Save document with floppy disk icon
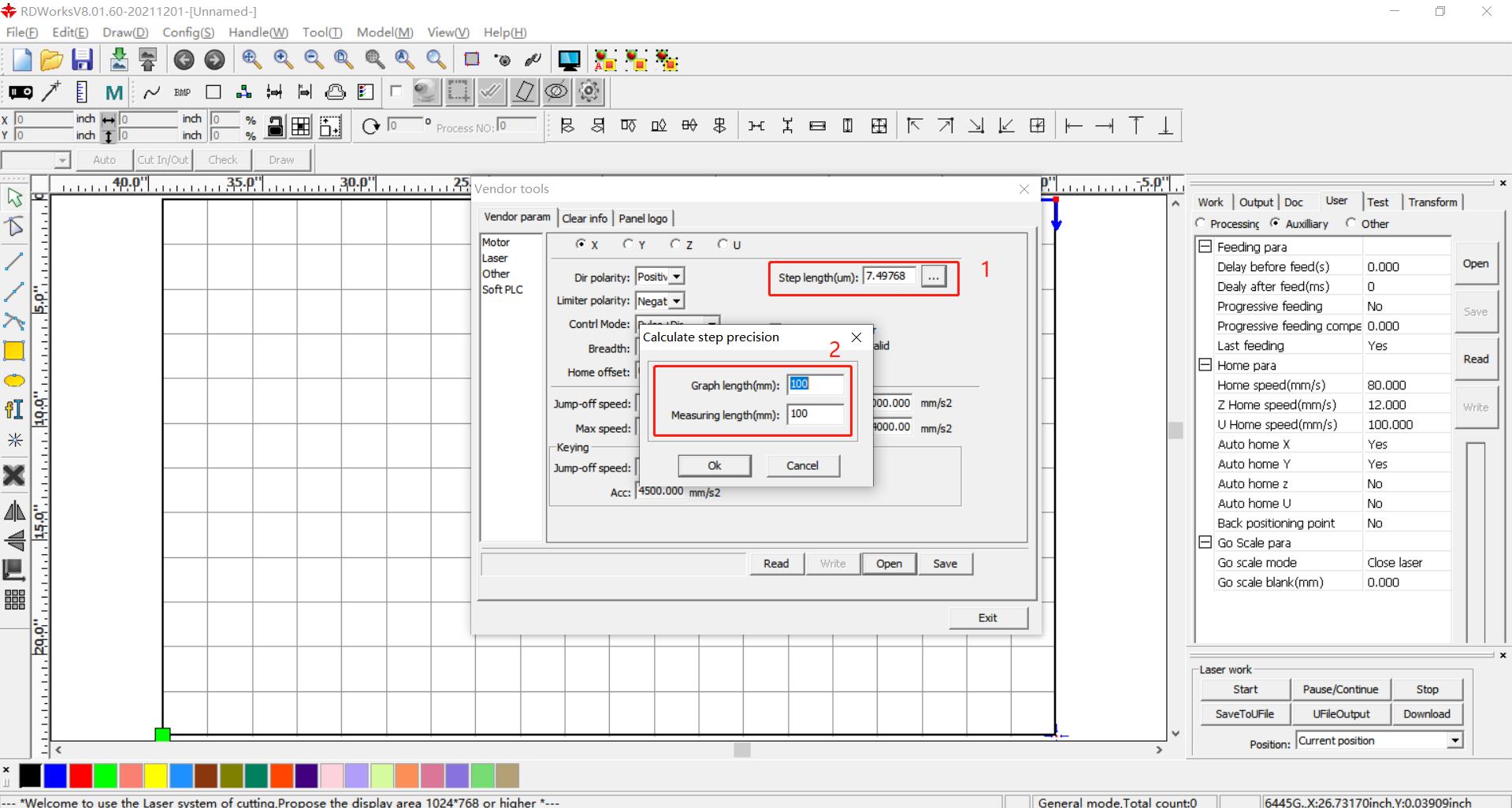This screenshot has width=1512, height=808. (x=82, y=60)
